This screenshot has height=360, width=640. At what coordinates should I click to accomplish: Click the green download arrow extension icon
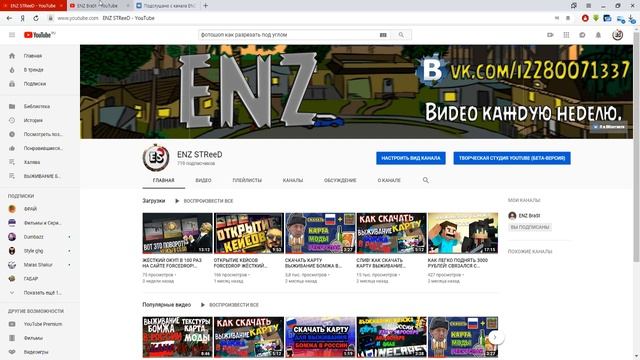[596, 18]
